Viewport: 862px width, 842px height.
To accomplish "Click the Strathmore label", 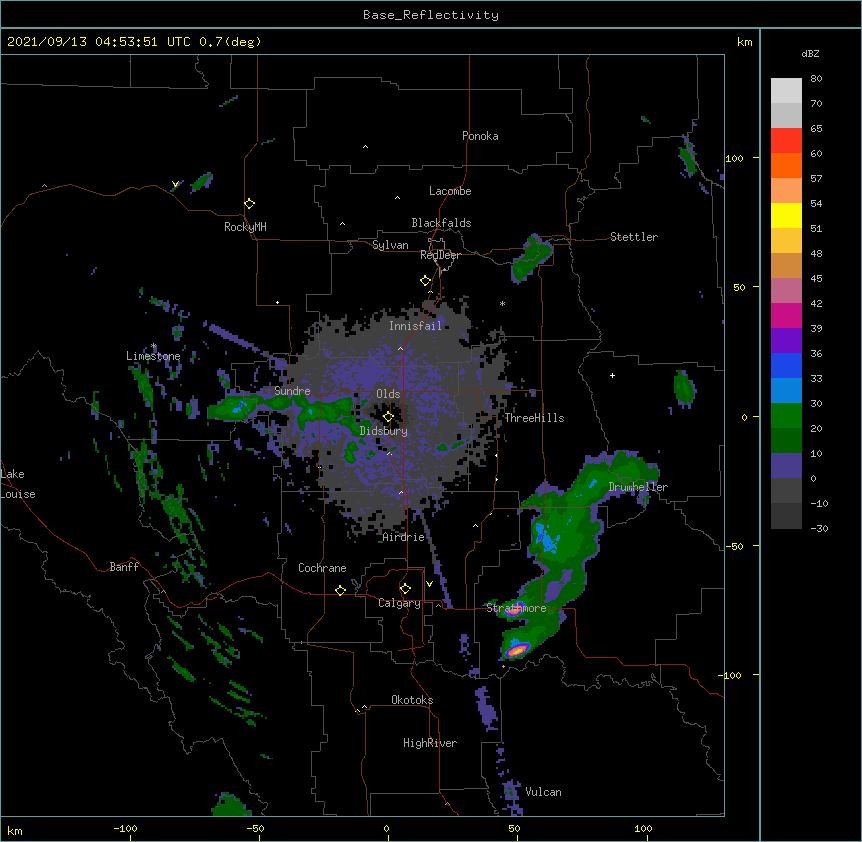I will (516, 608).
